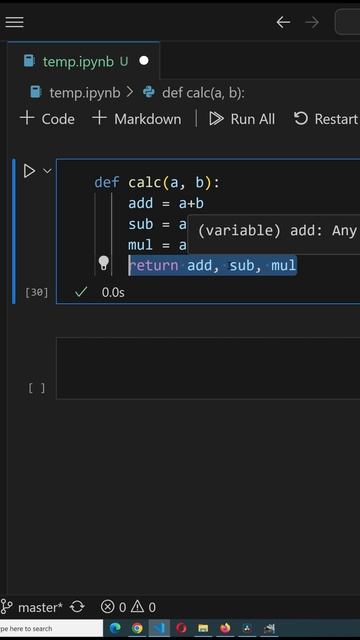Click the unsaved dot on temp.ipynb tab
The height and width of the screenshot is (640, 360).
[x=144, y=61]
